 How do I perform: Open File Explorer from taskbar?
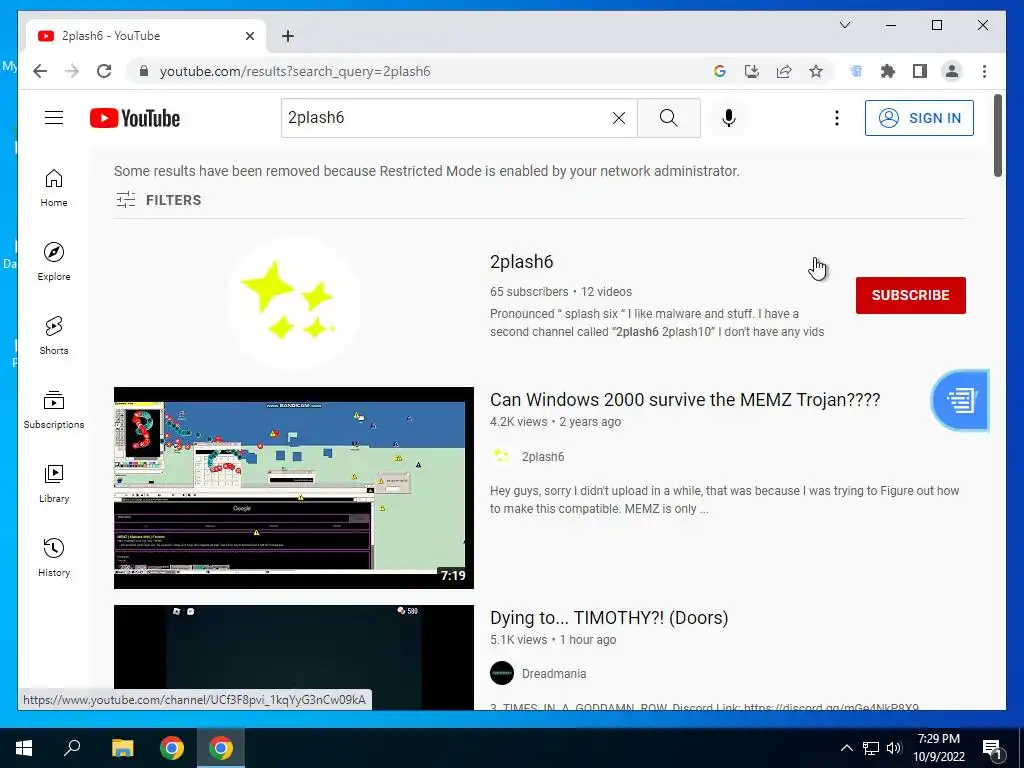(x=122, y=748)
